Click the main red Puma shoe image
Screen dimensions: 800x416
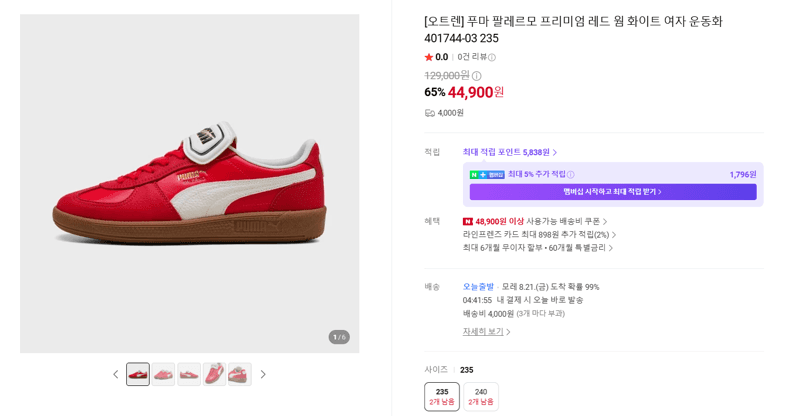[x=190, y=184]
